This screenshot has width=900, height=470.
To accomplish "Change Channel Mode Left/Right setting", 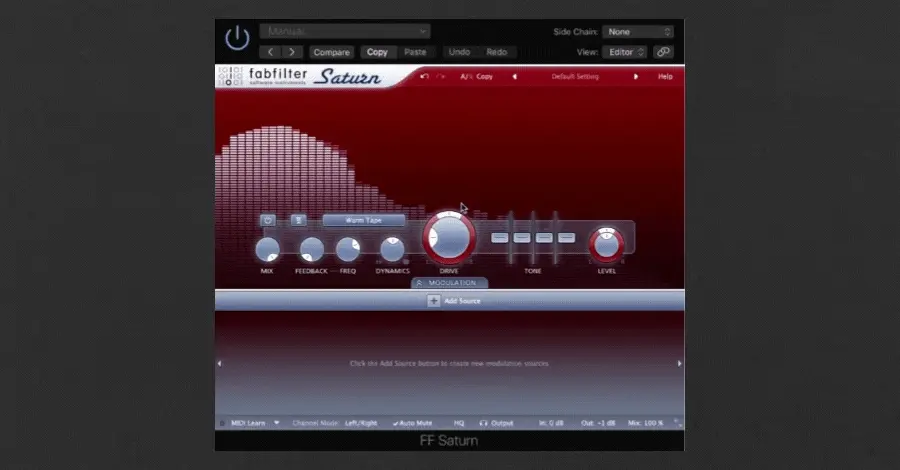I will (x=361, y=423).
